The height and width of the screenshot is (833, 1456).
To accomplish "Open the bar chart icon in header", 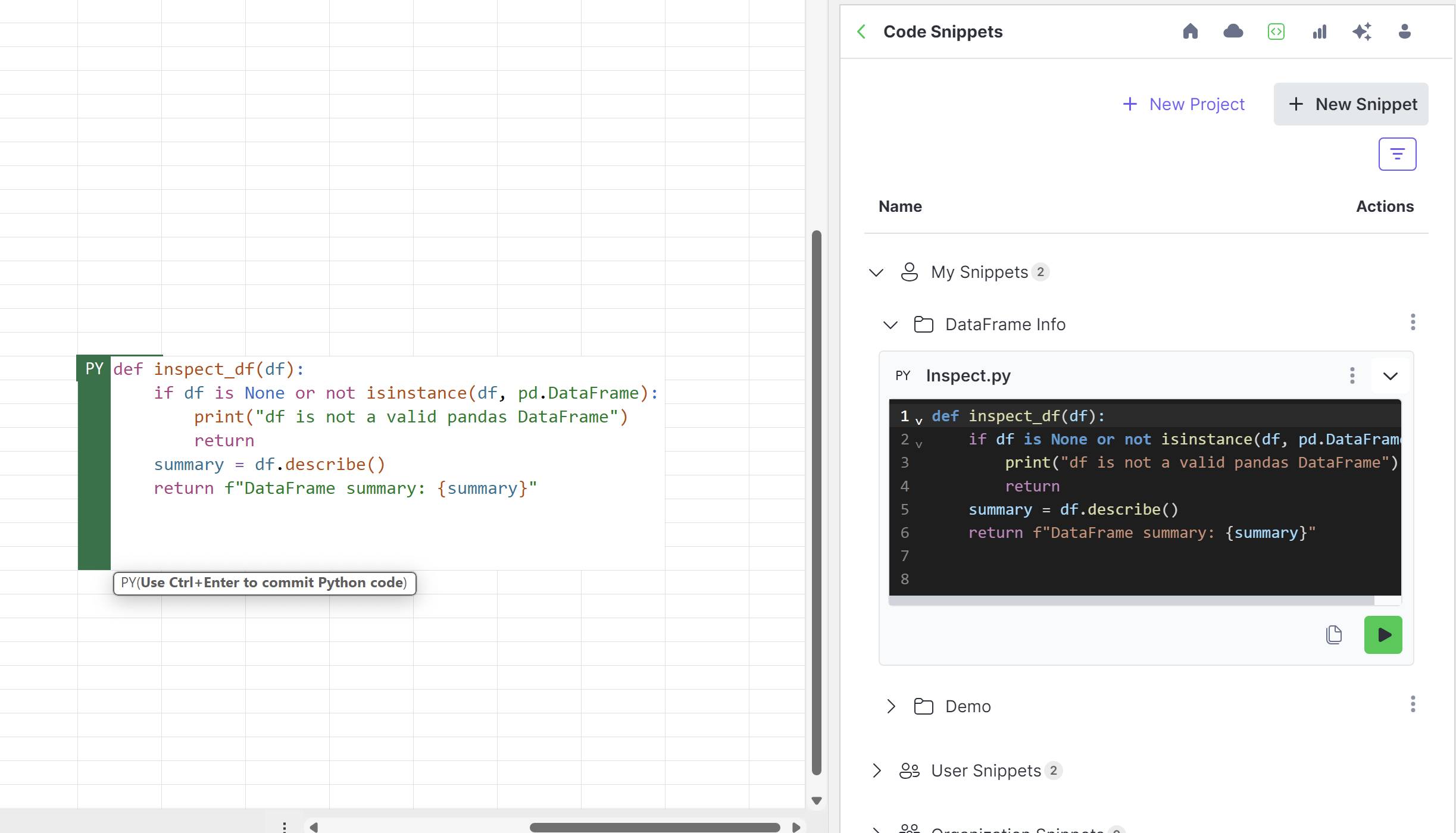I will pos(1320,32).
